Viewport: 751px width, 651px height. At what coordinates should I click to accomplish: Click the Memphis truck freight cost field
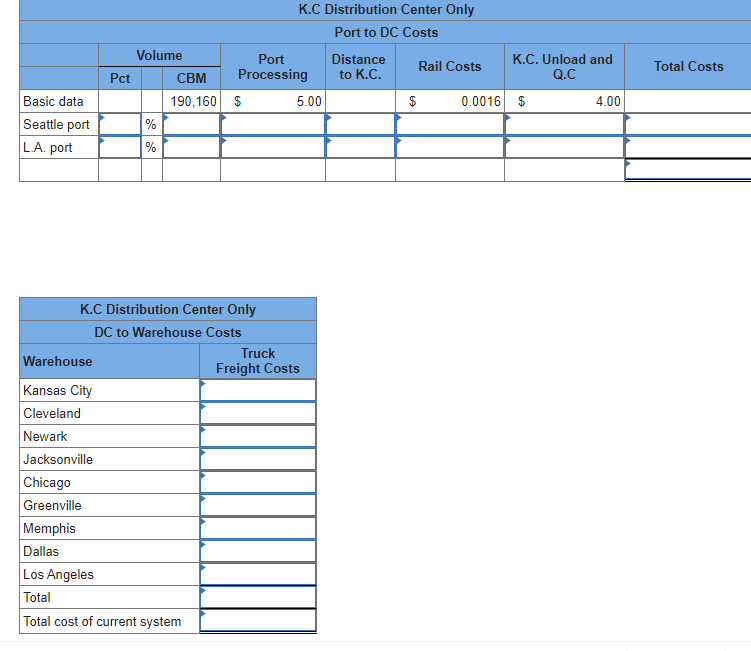point(258,528)
